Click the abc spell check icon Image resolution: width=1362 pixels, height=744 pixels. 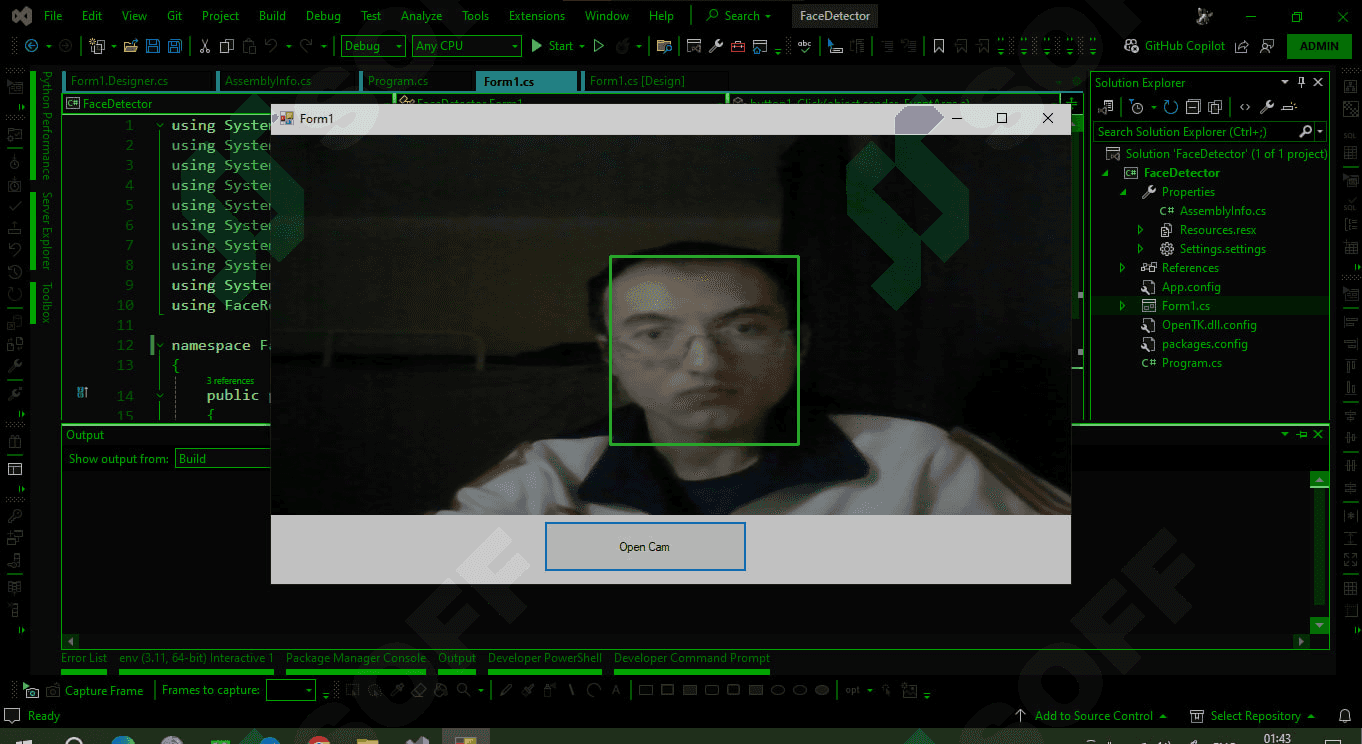pos(805,46)
